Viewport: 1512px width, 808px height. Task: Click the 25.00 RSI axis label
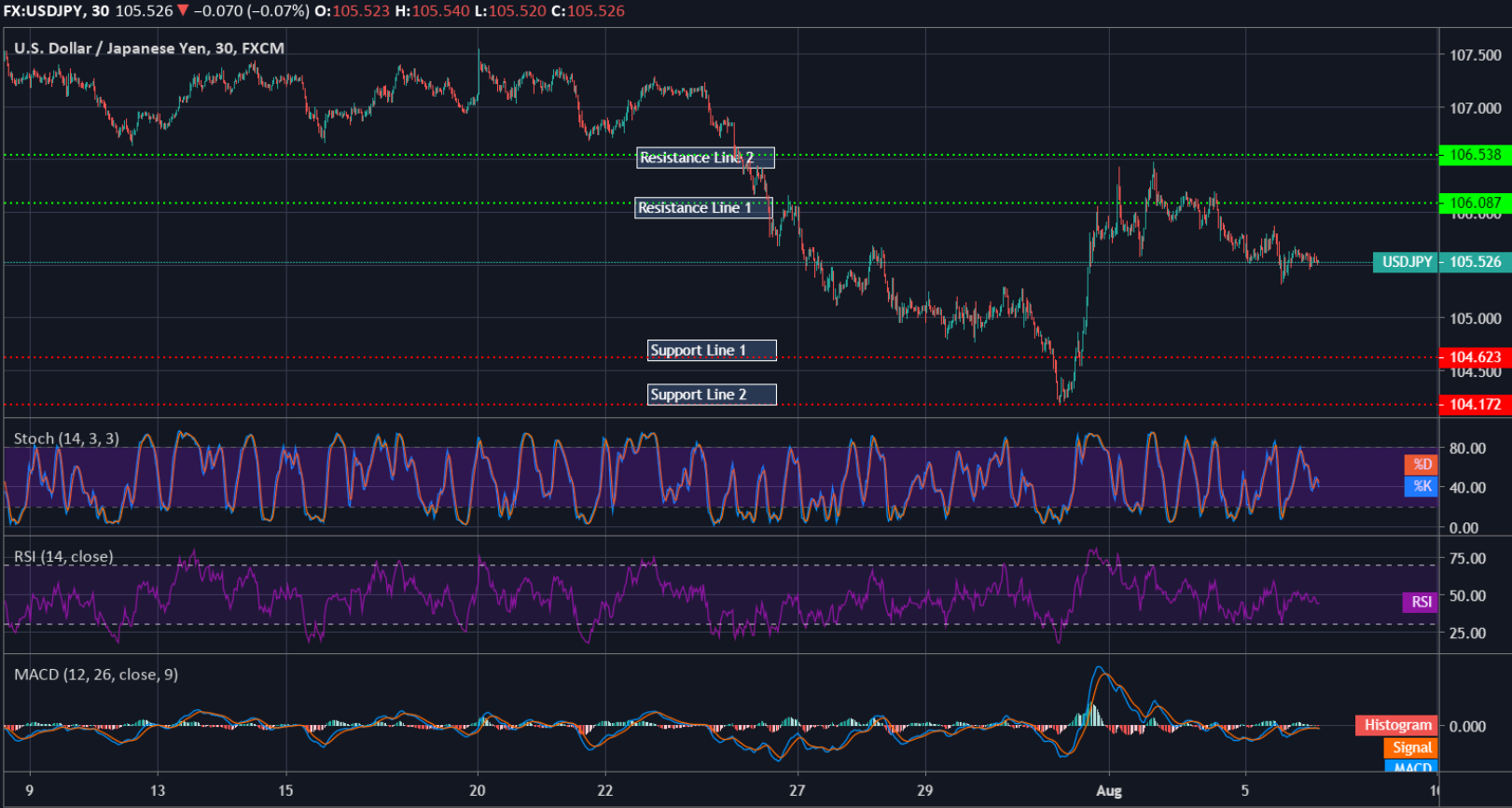pyautogui.click(x=1468, y=633)
